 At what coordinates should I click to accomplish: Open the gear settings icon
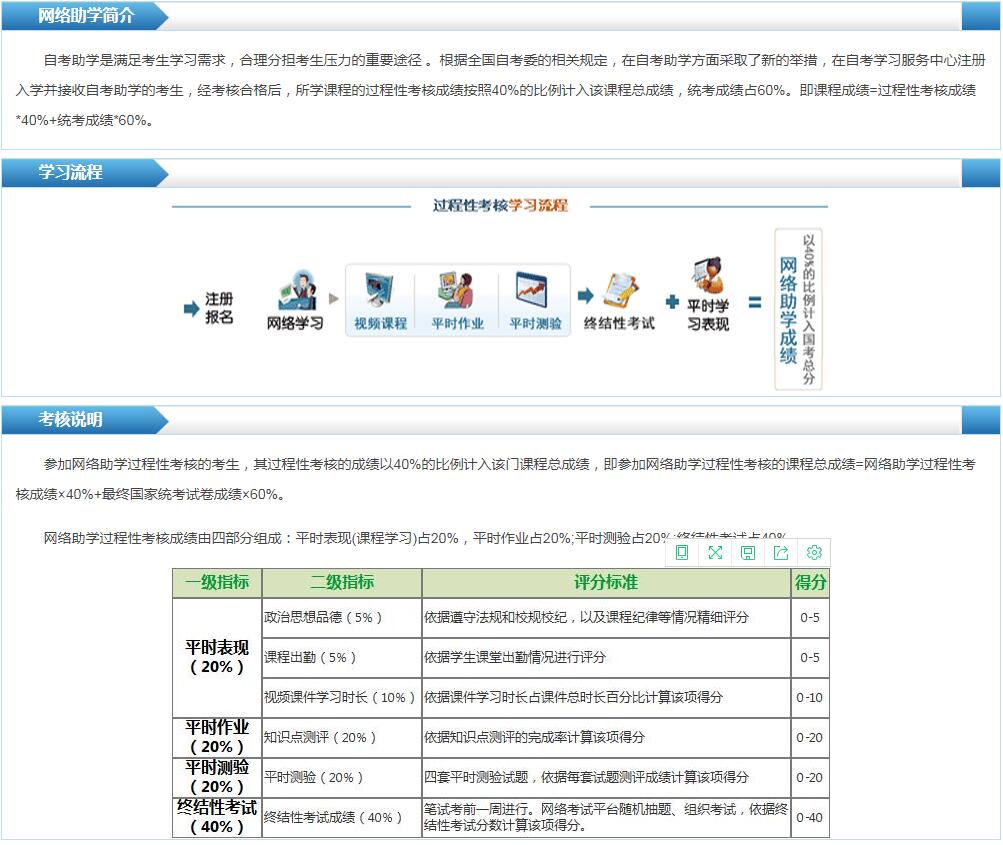tap(814, 553)
